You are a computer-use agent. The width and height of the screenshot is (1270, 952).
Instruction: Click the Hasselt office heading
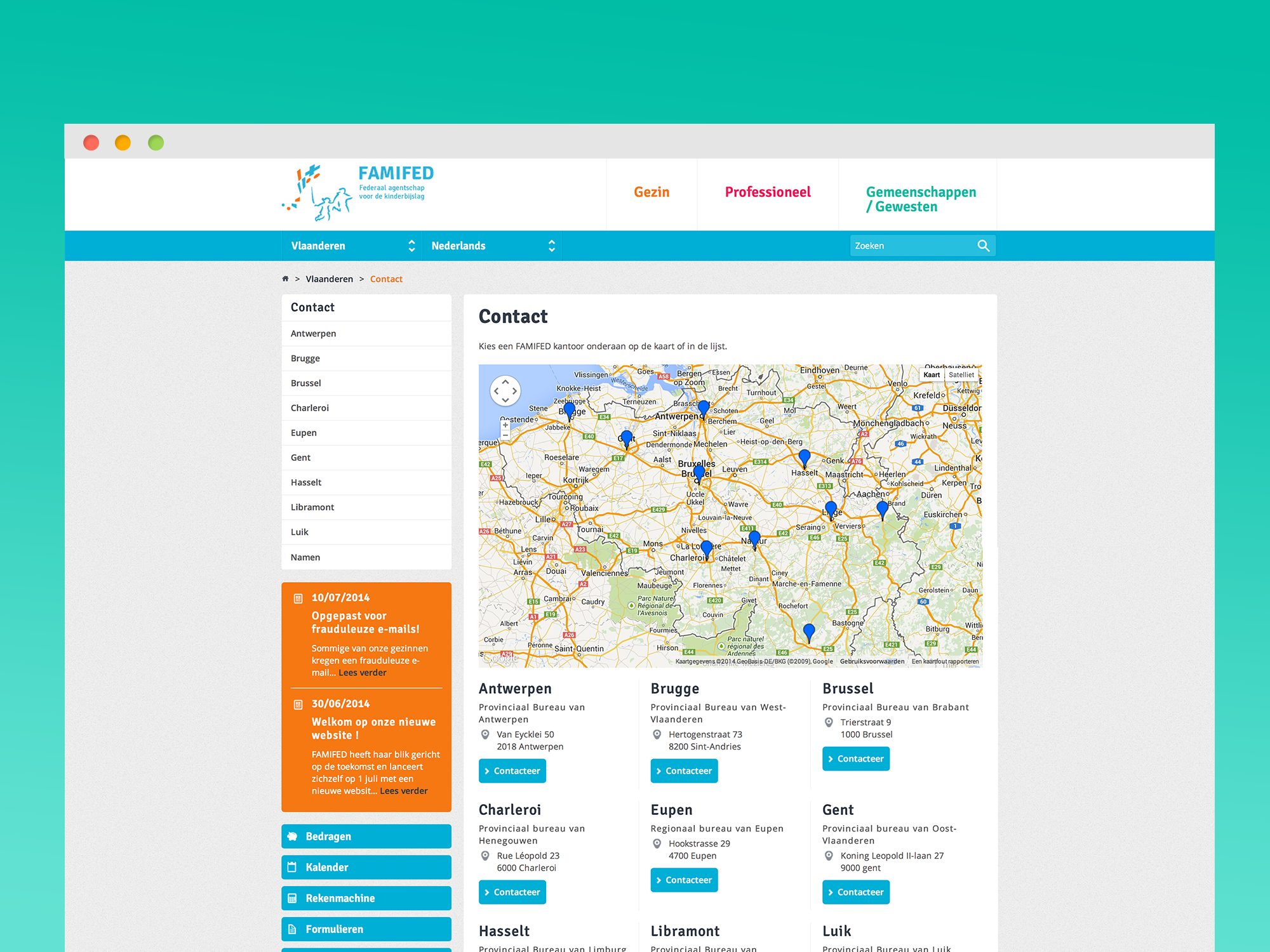click(504, 931)
